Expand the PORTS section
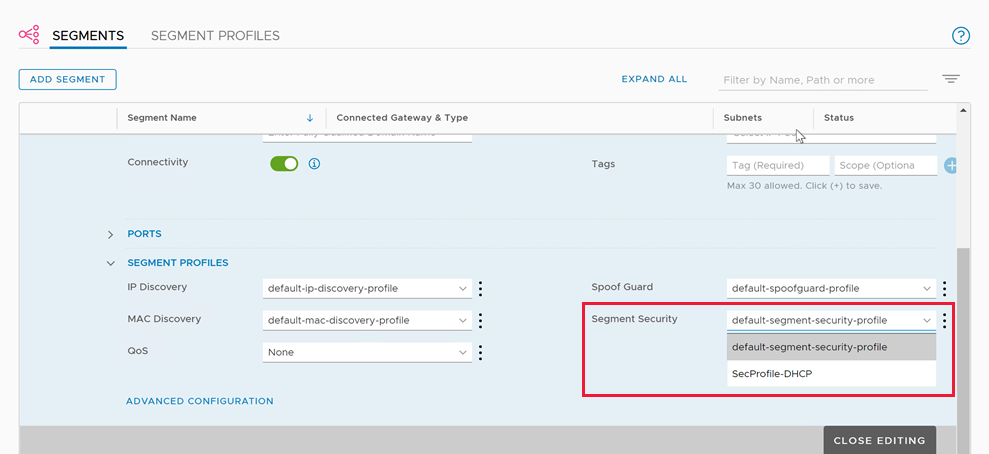The width and height of the screenshot is (989, 454). [x=111, y=234]
